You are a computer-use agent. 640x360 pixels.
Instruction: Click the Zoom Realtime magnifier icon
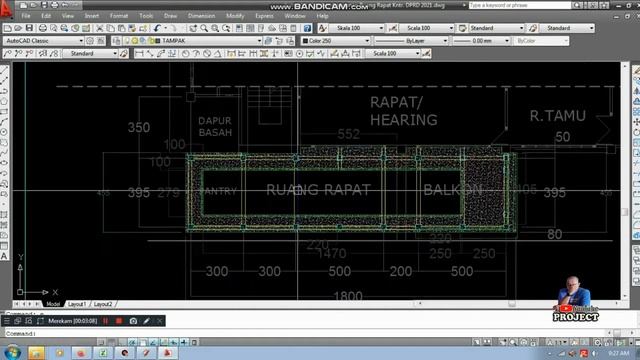click(204, 28)
